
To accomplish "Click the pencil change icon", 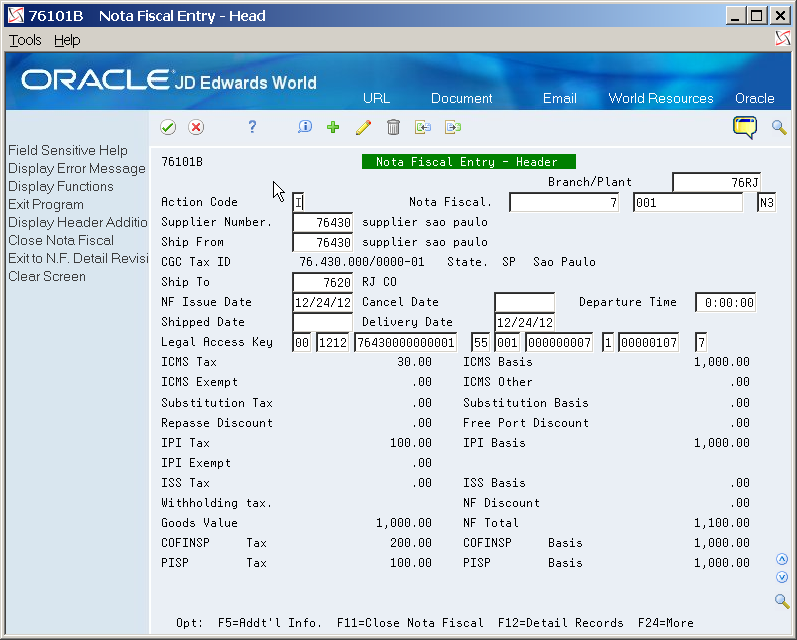I will coord(363,127).
